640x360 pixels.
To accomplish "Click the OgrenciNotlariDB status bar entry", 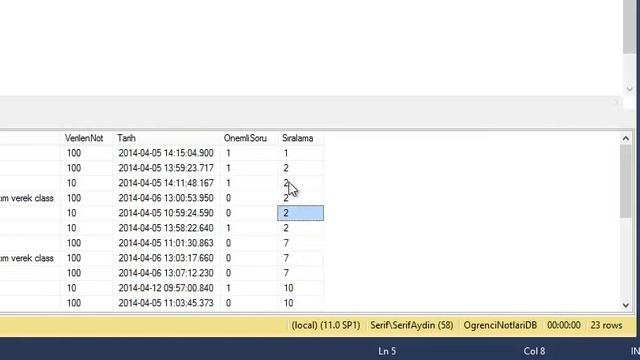I will [x=500, y=326].
